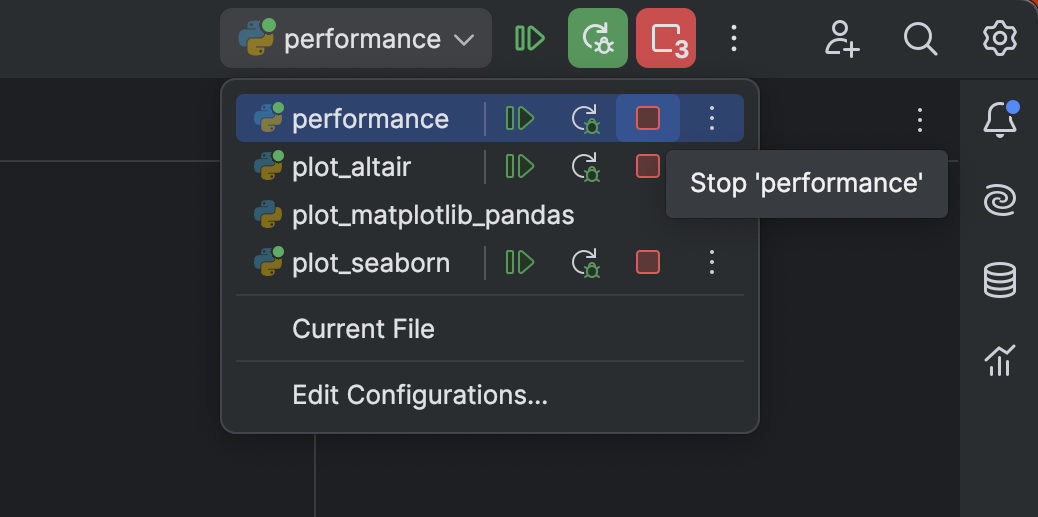The image size is (1038, 517).
Task: Expand the performance run configuration dropdown
Action: click(357, 39)
